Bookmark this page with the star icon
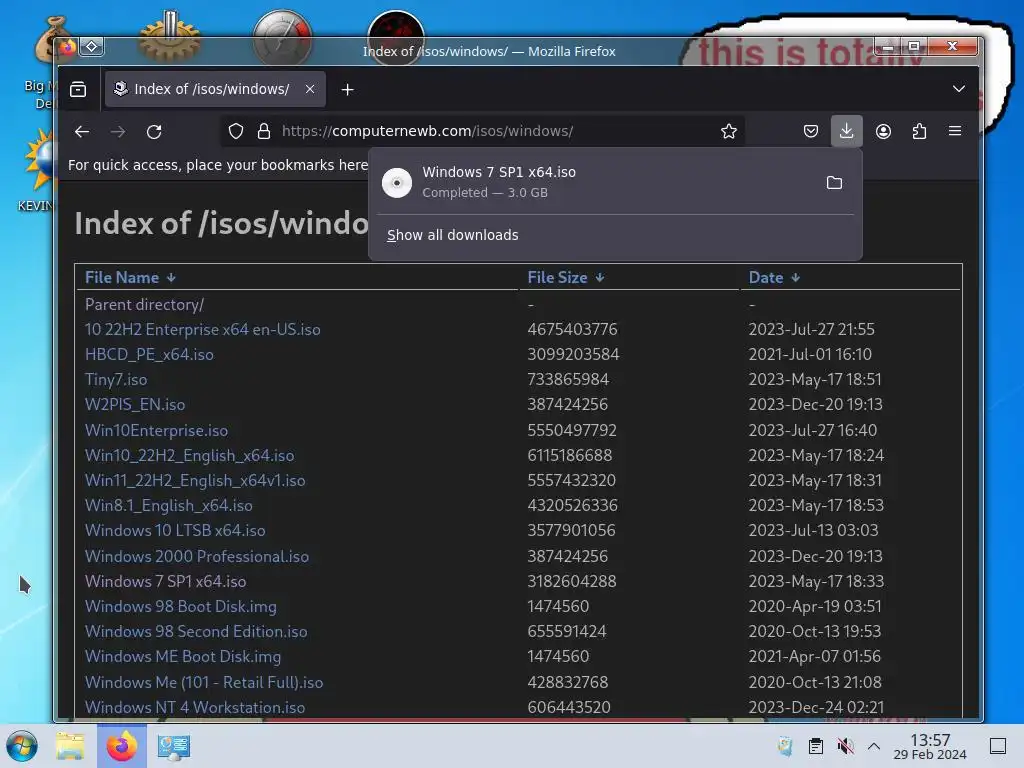1024x768 pixels. (729, 132)
